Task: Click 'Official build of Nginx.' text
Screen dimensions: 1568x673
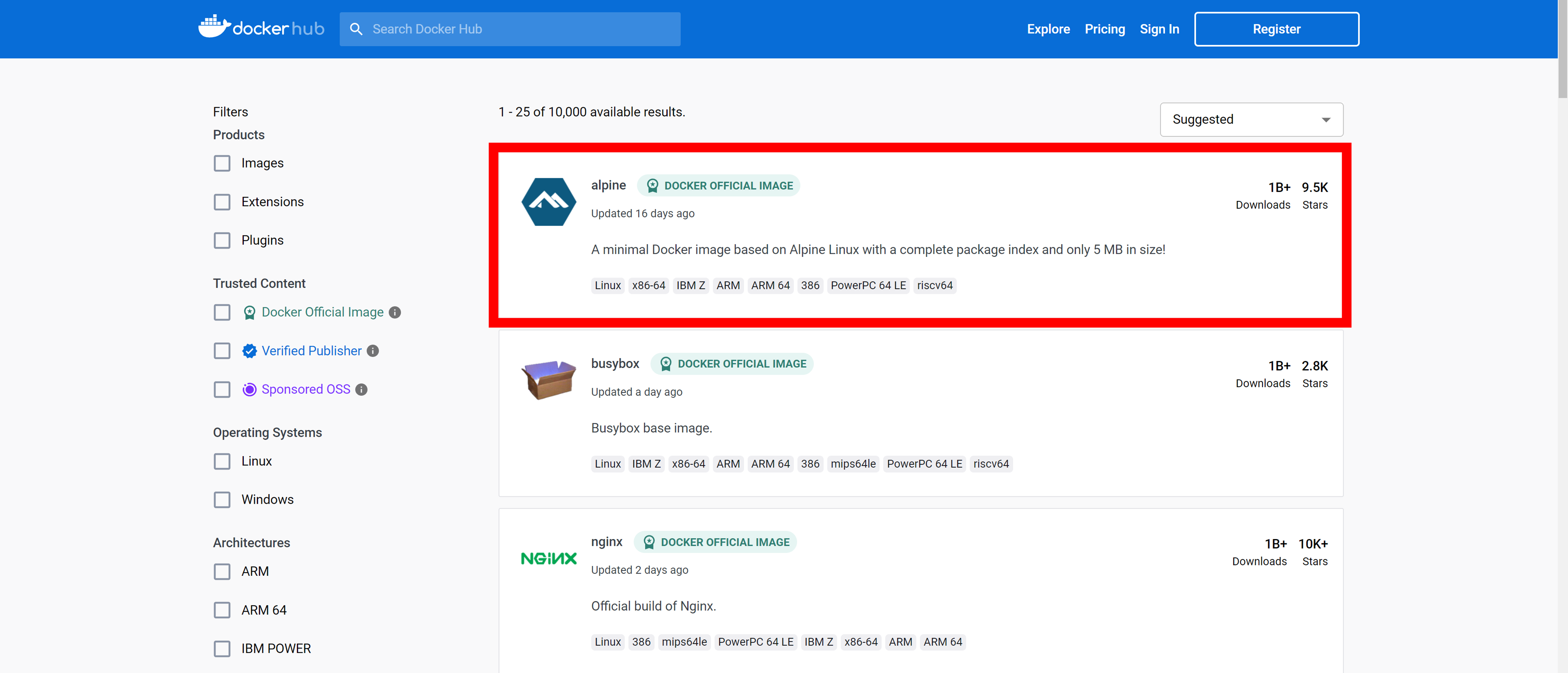Action: click(x=653, y=606)
